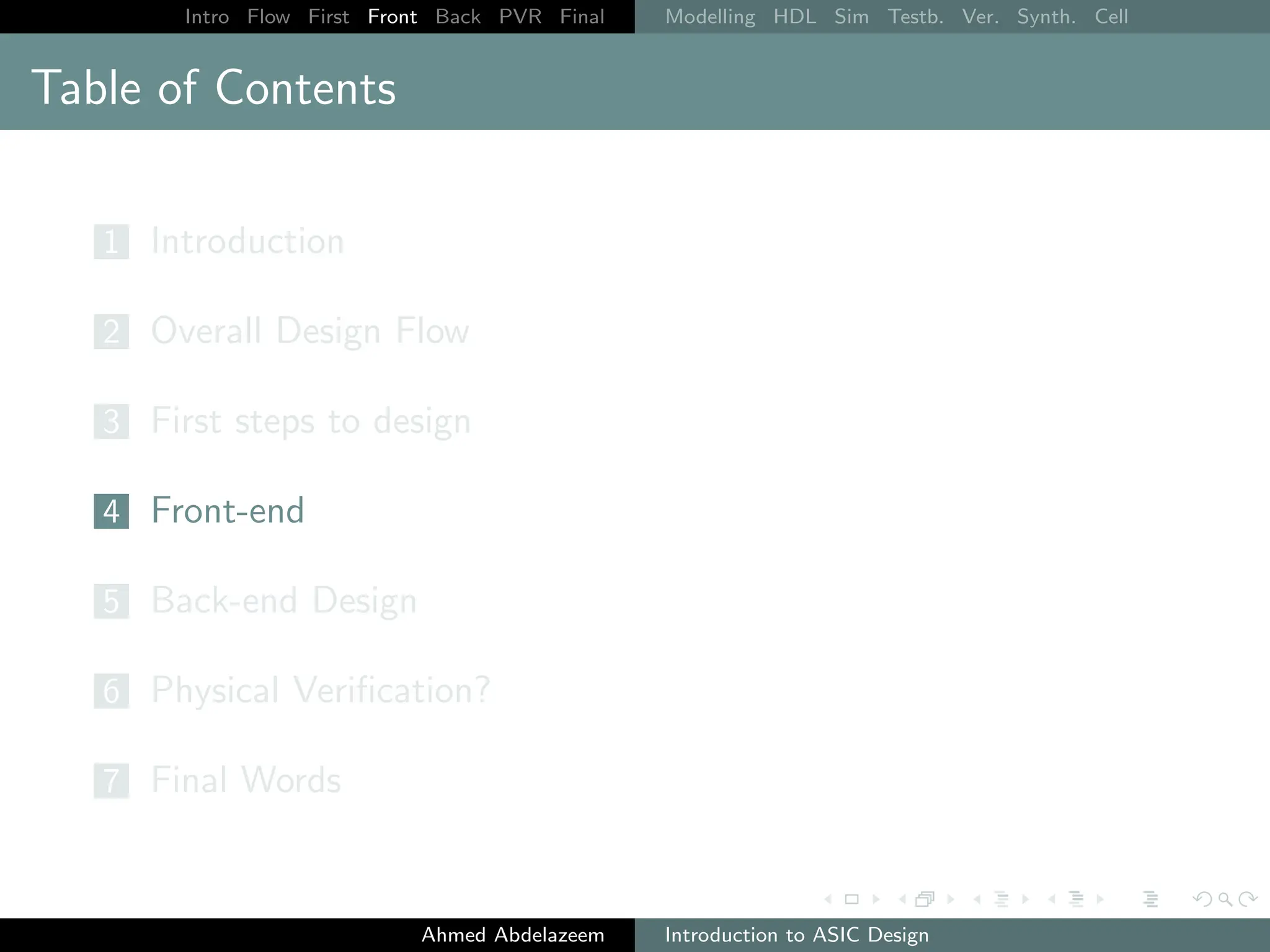Open the First section in header
This screenshot has width=1270, height=952.
[329, 17]
